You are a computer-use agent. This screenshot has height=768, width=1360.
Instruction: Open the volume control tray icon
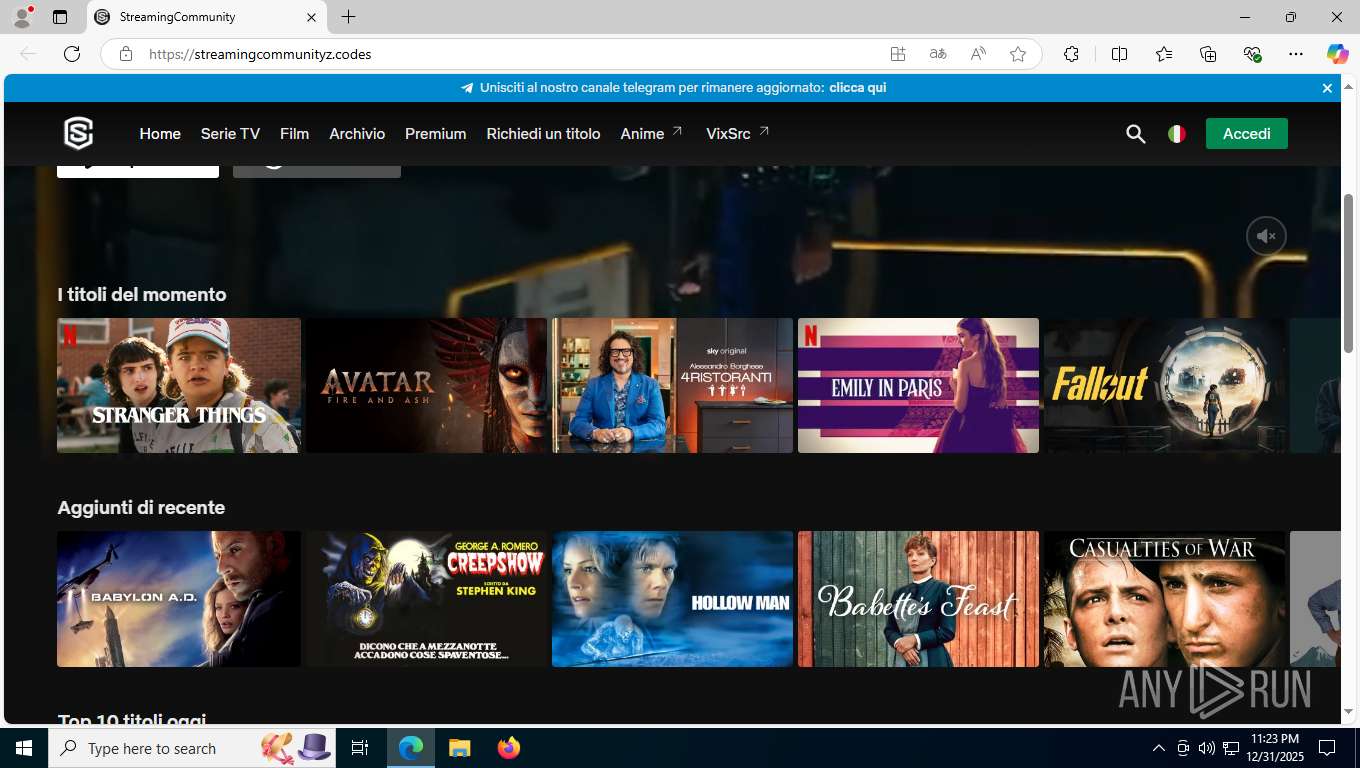click(x=1206, y=748)
